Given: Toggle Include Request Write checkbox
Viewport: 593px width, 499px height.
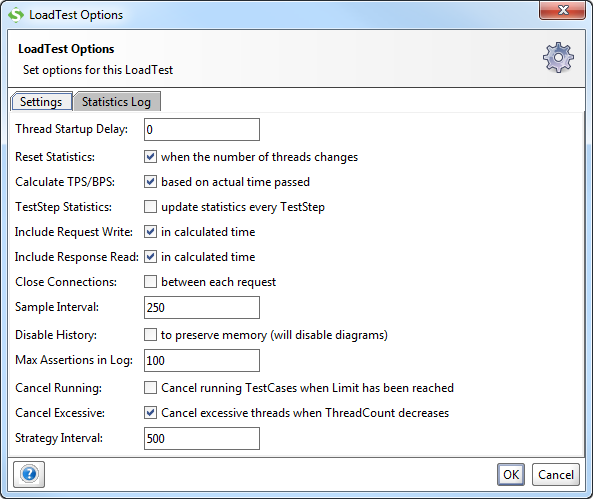Looking at the screenshot, I should pyautogui.click(x=151, y=232).
